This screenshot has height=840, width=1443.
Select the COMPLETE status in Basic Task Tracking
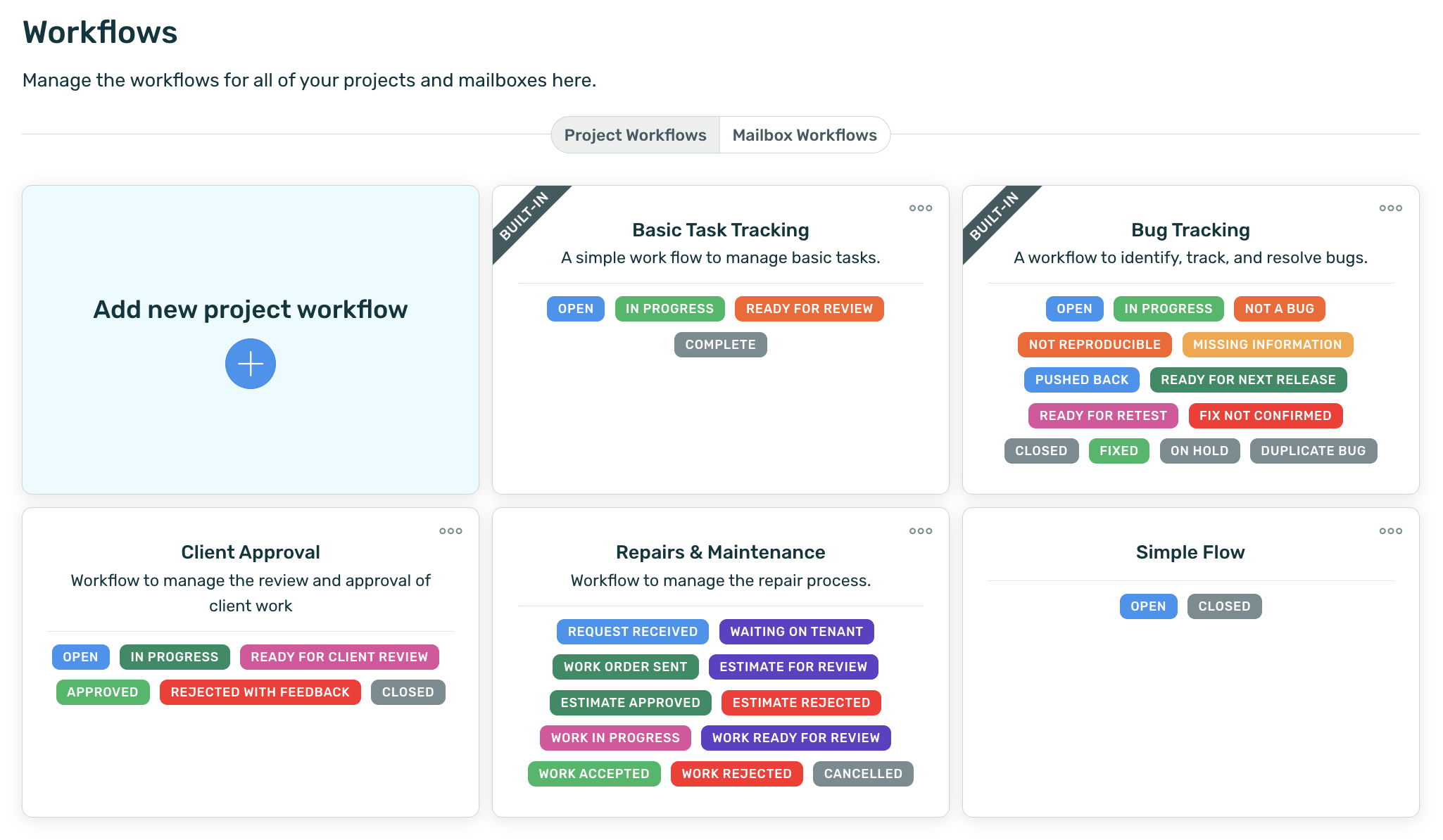[x=720, y=344]
